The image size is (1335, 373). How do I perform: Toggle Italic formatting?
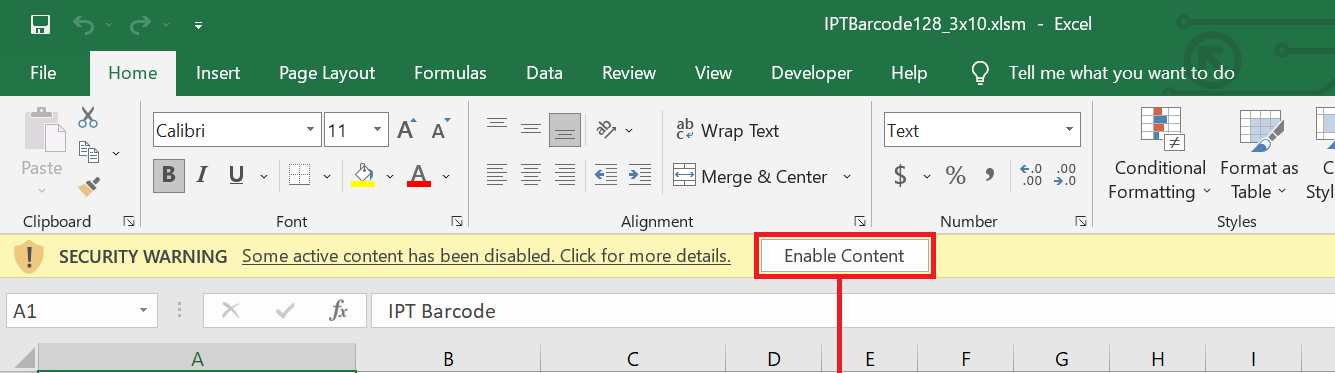(202, 176)
